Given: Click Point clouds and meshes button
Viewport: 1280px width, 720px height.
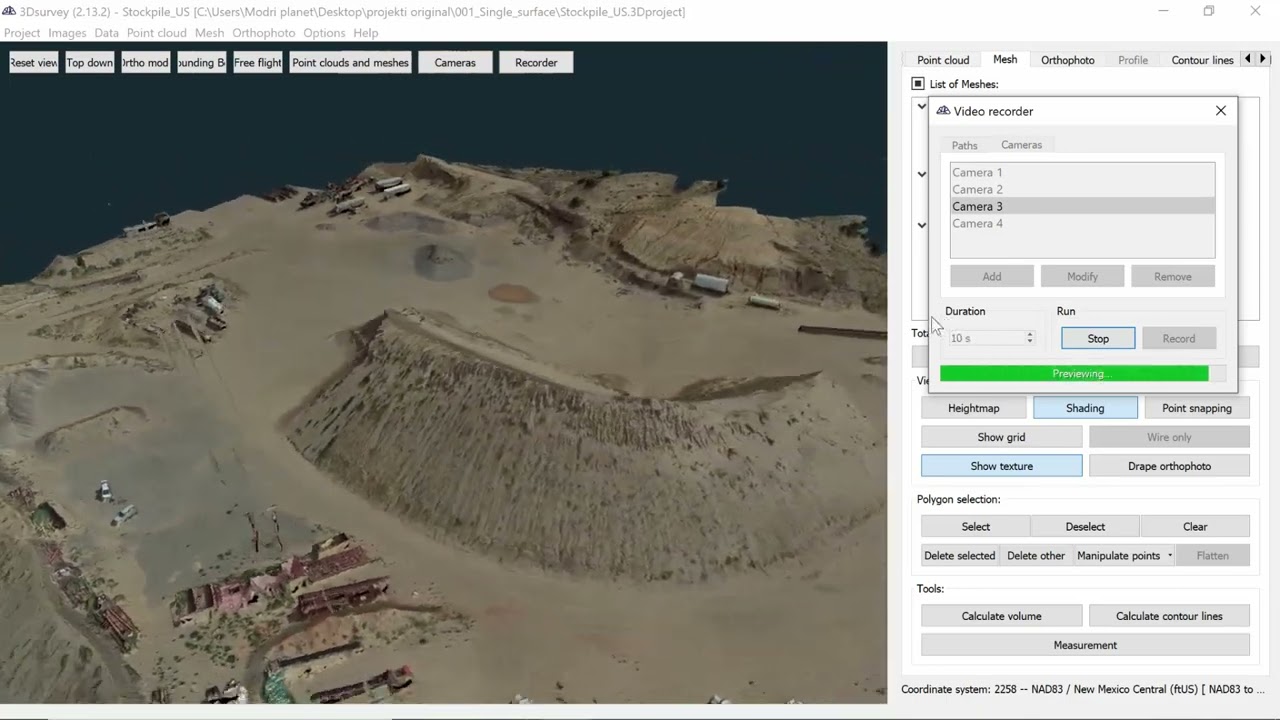Looking at the screenshot, I should [x=350, y=62].
